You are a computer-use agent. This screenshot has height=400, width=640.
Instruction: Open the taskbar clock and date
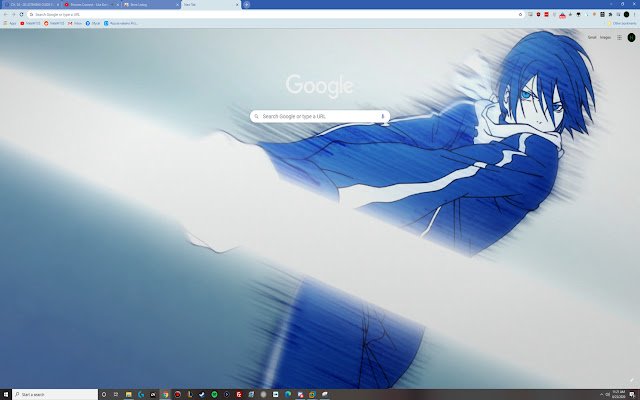(619, 394)
